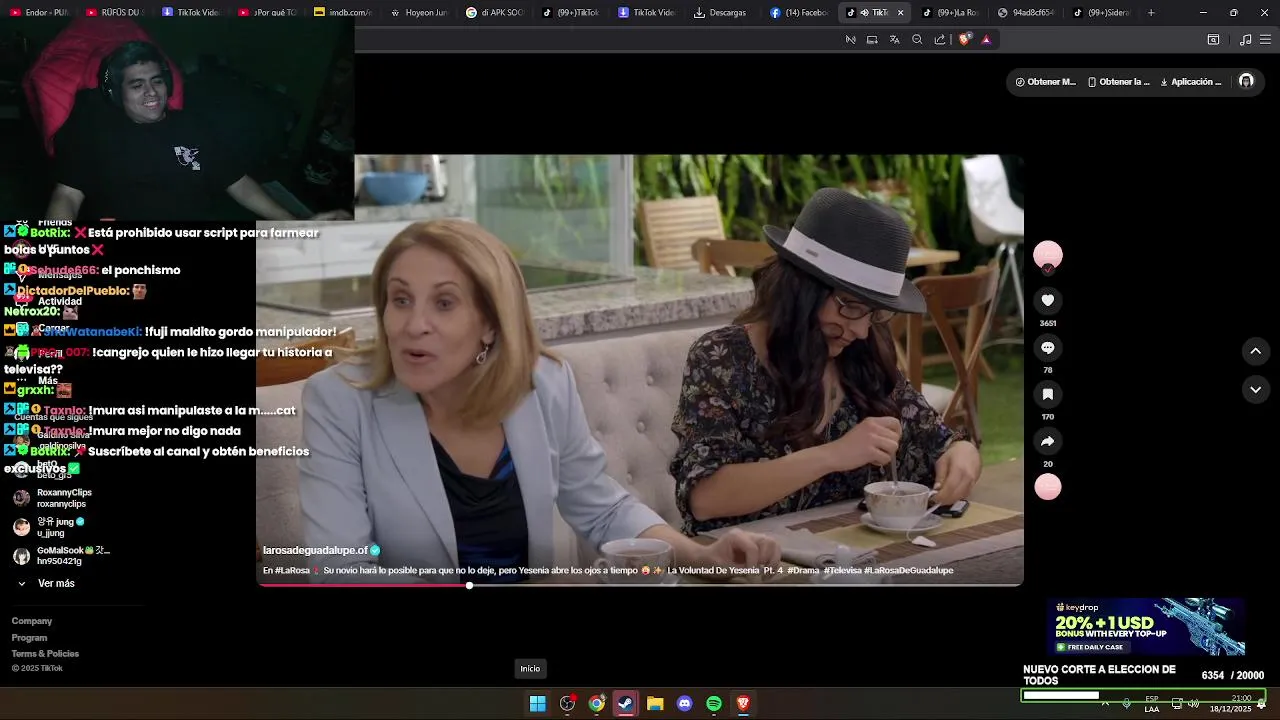Switch to the Hoyeon Jung tab
Screen dimensions: 1280x720
click(419, 13)
